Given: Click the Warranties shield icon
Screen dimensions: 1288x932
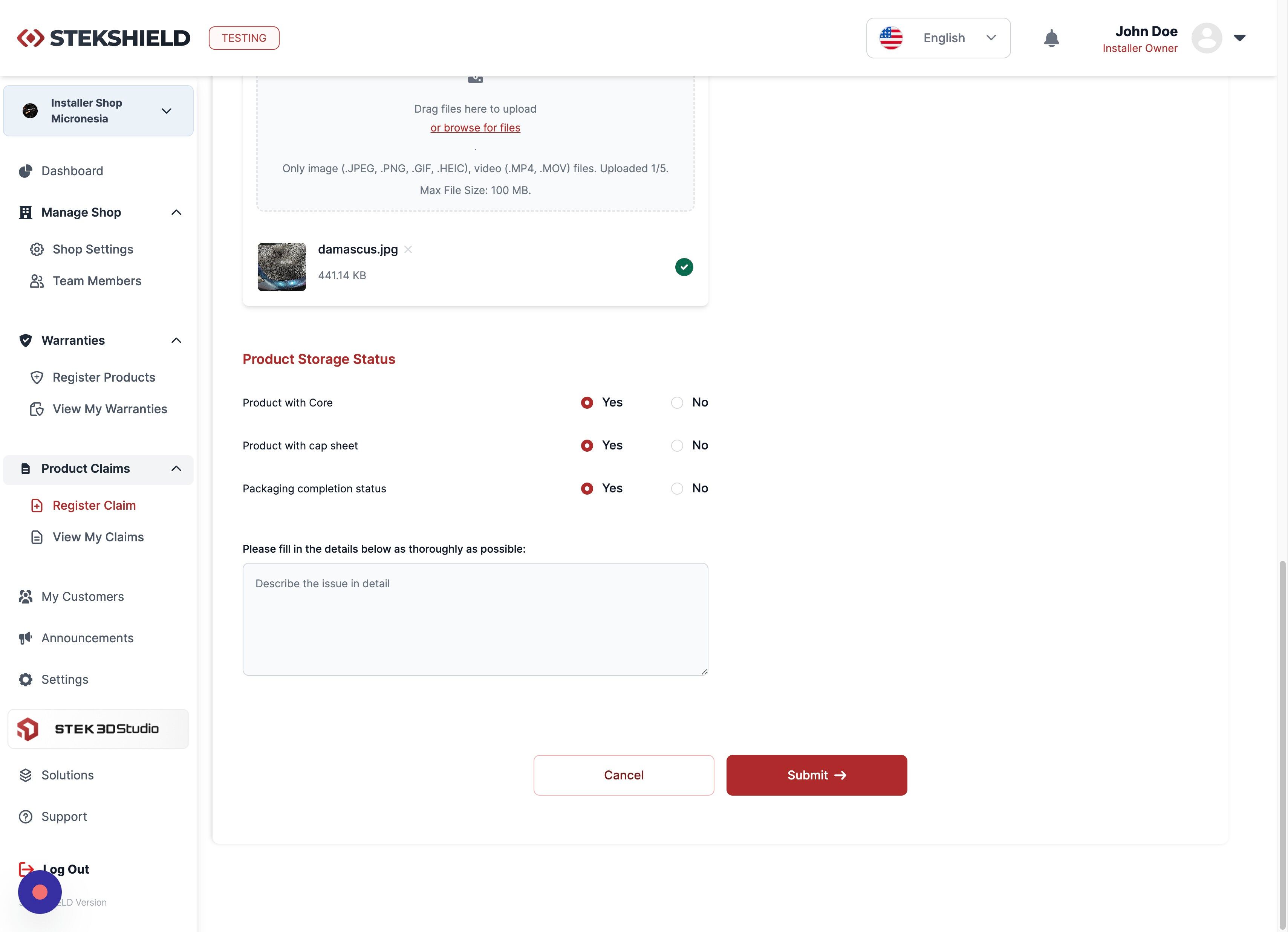Looking at the screenshot, I should [x=26, y=341].
